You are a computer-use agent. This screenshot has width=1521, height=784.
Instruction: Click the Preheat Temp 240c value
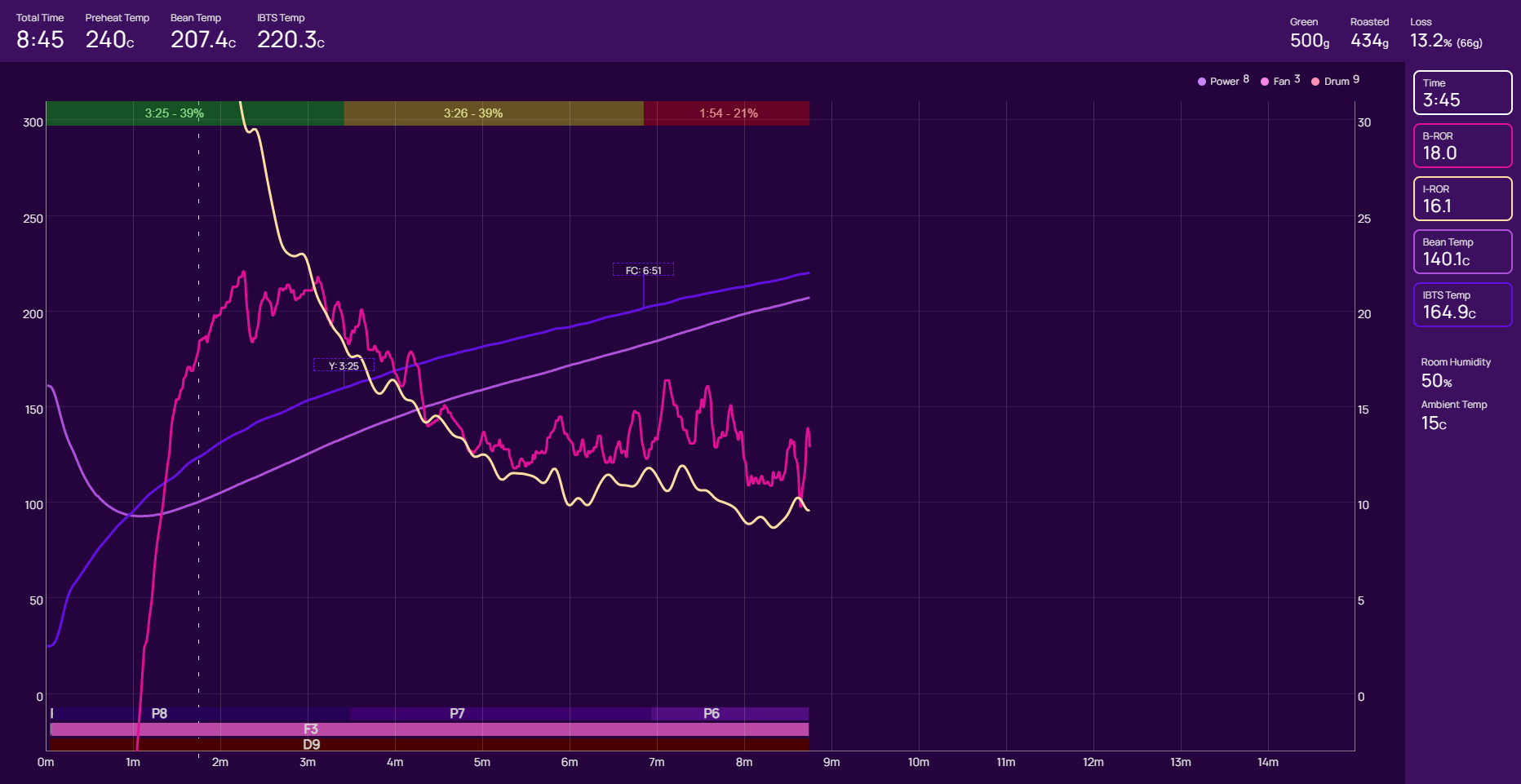(110, 39)
